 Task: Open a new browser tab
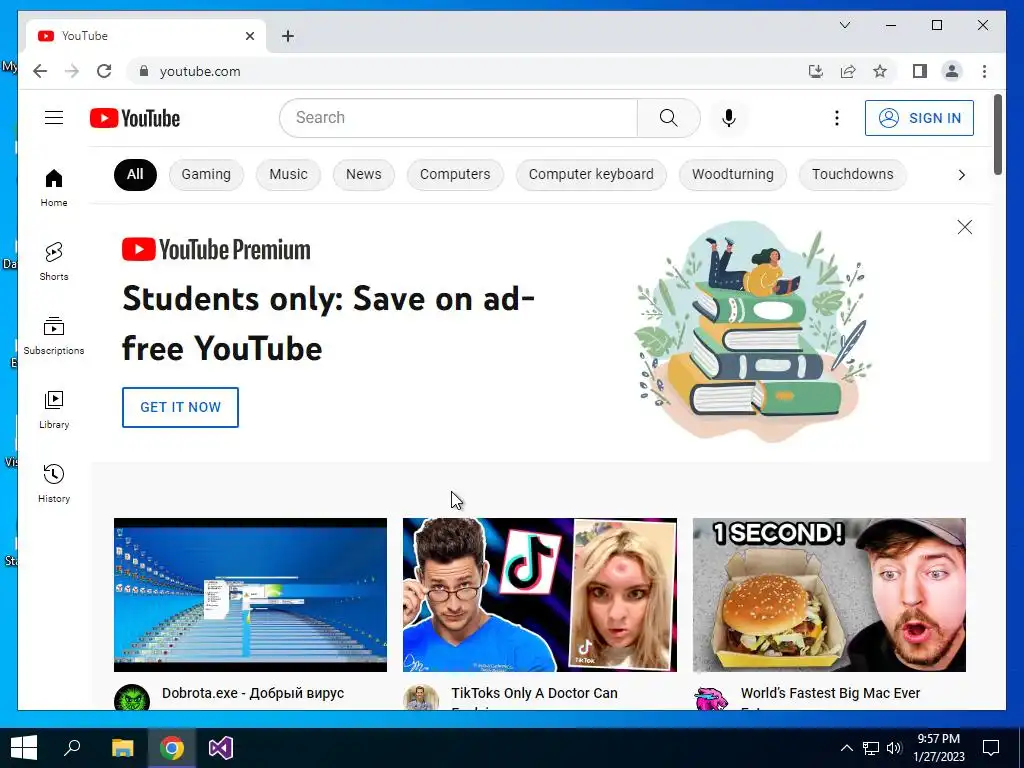[x=288, y=36]
